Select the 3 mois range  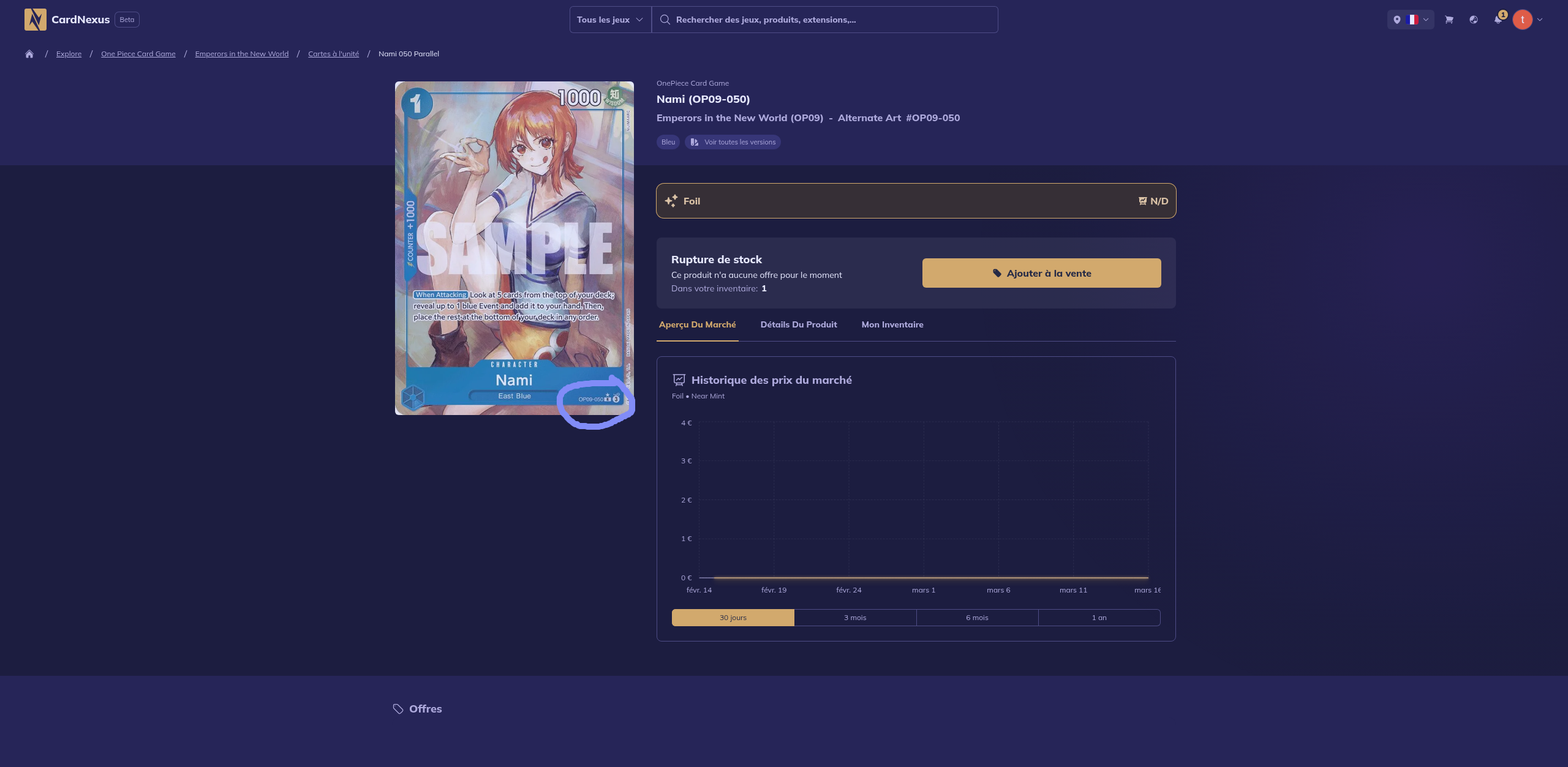pos(854,618)
